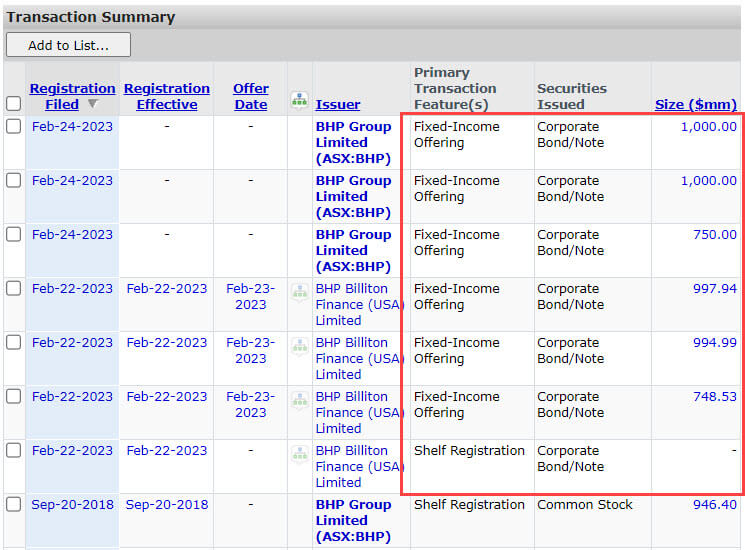Image resolution: width=745 pixels, height=550 pixels.
Task: Open the 750.00 size value
Action: point(715,235)
